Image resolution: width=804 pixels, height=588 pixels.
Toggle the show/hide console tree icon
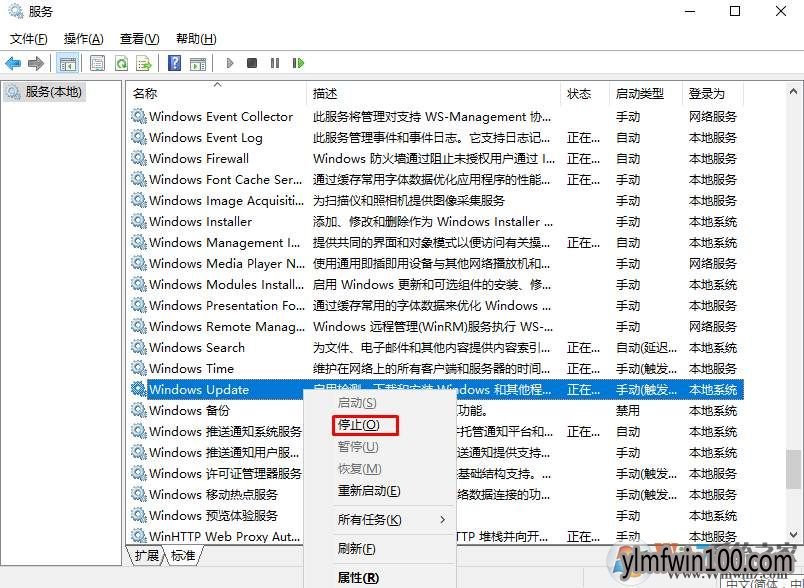68,64
